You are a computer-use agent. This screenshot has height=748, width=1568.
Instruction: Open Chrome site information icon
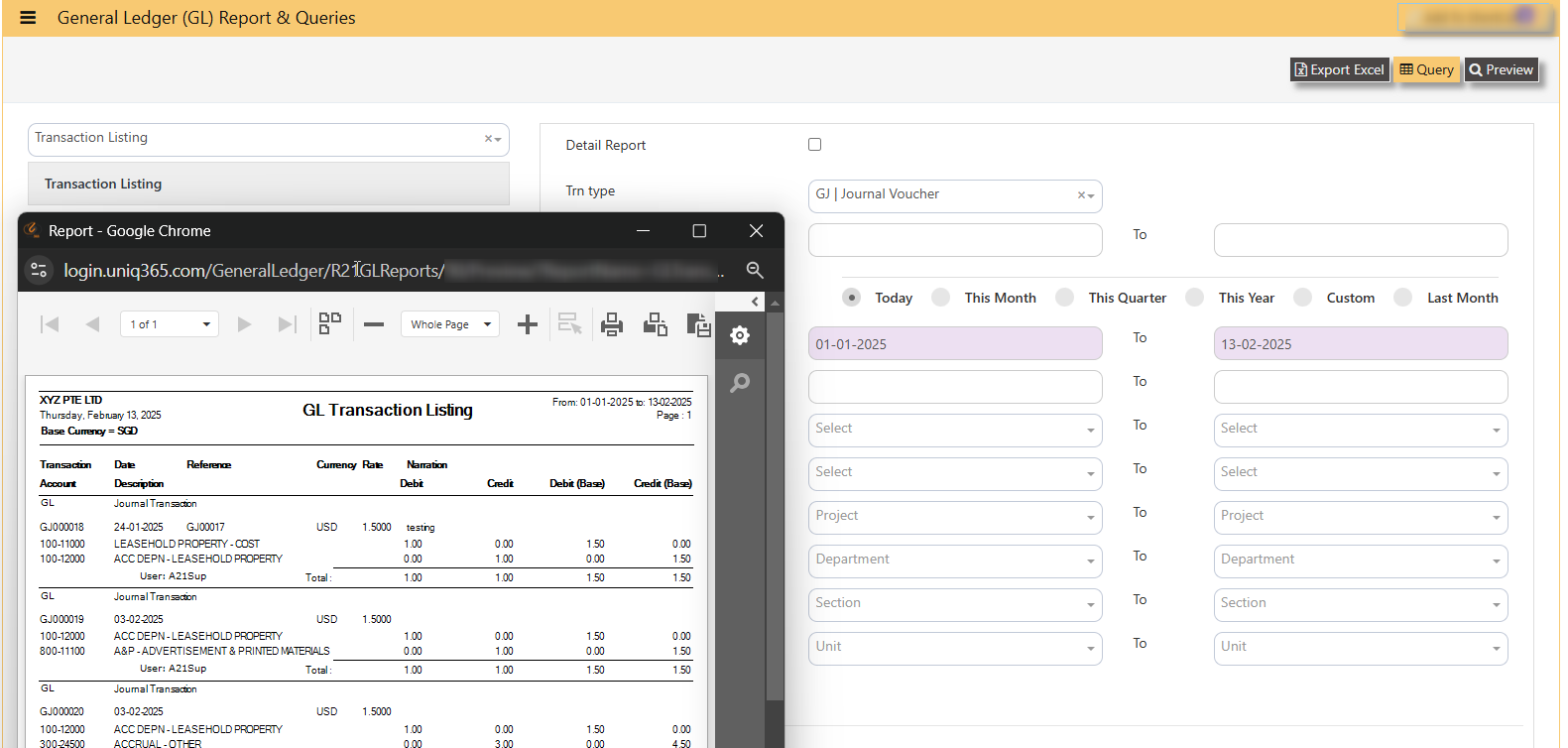coord(39,270)
